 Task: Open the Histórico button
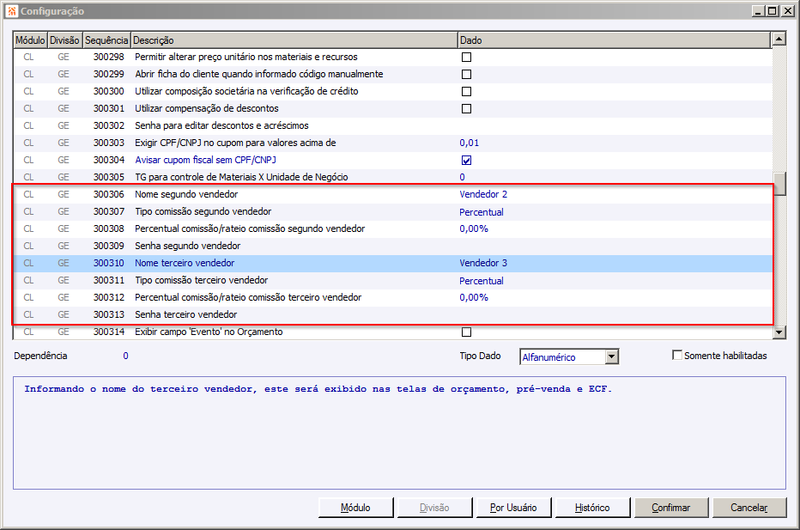[x=592, y=508]
